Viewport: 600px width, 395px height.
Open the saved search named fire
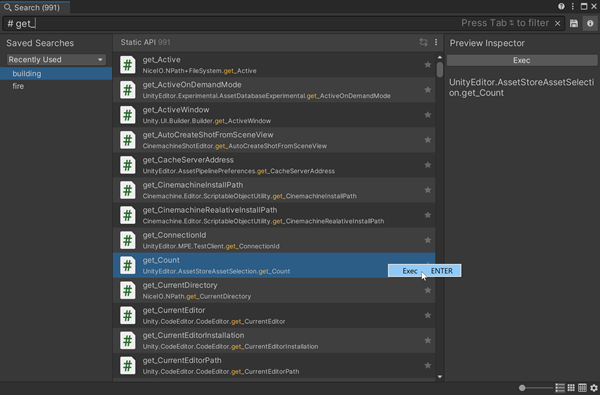coord(18,86)
